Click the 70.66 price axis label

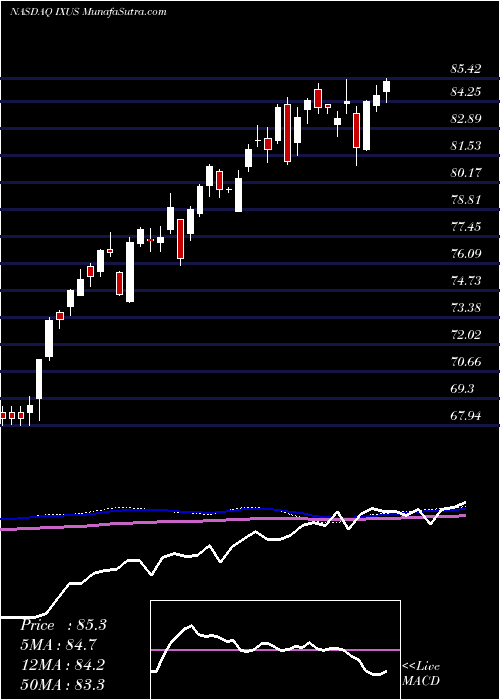[466, 361]
